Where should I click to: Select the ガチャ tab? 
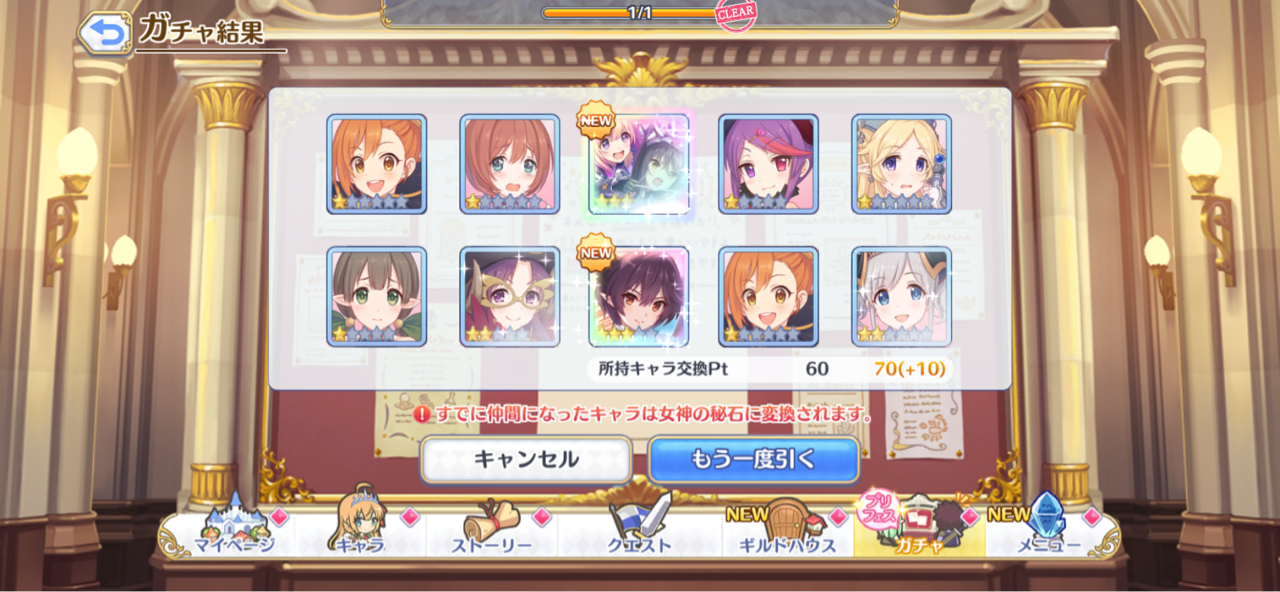[919, 527]
